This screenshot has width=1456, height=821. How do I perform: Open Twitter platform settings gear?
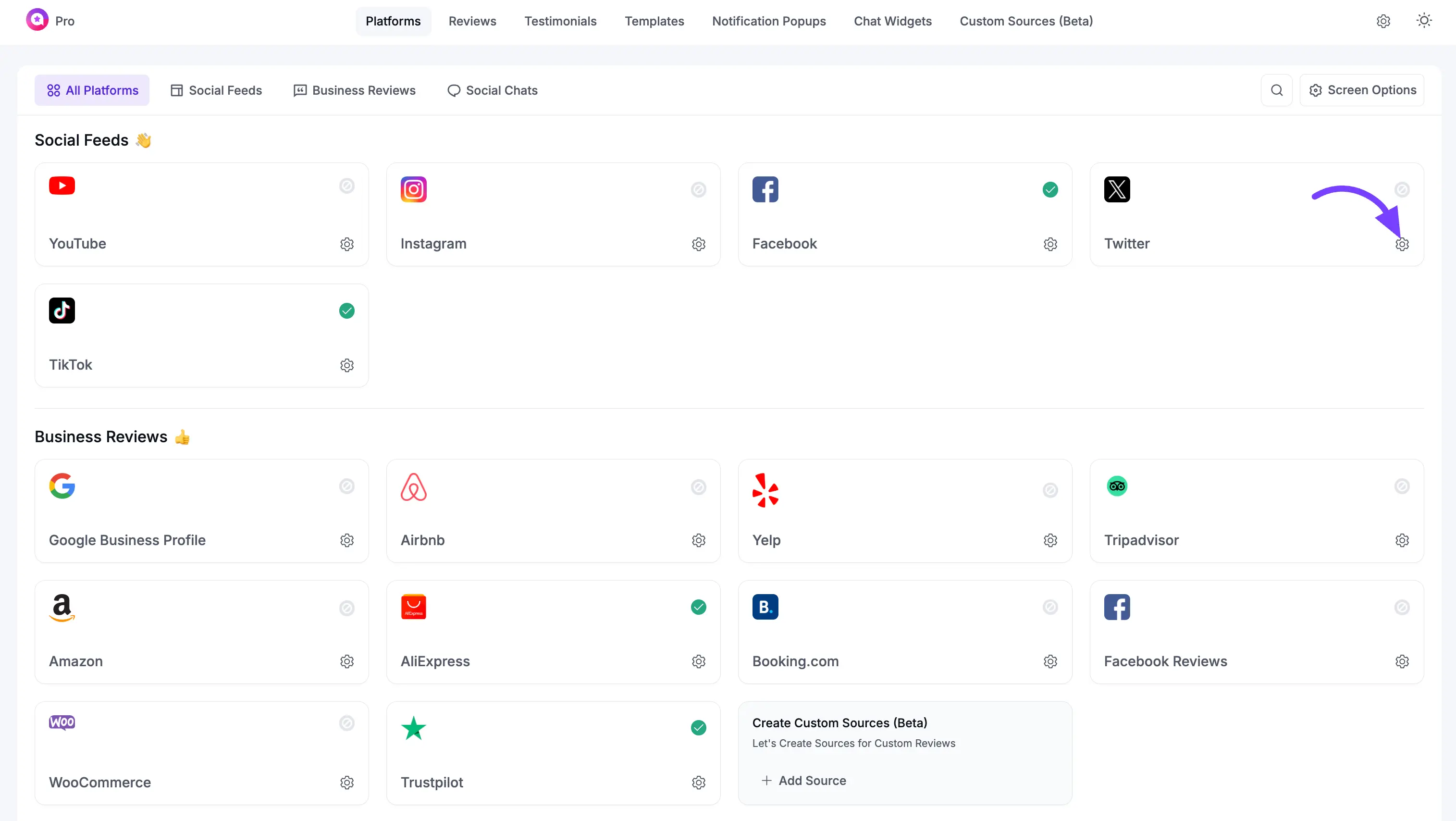click(1402, 244)
